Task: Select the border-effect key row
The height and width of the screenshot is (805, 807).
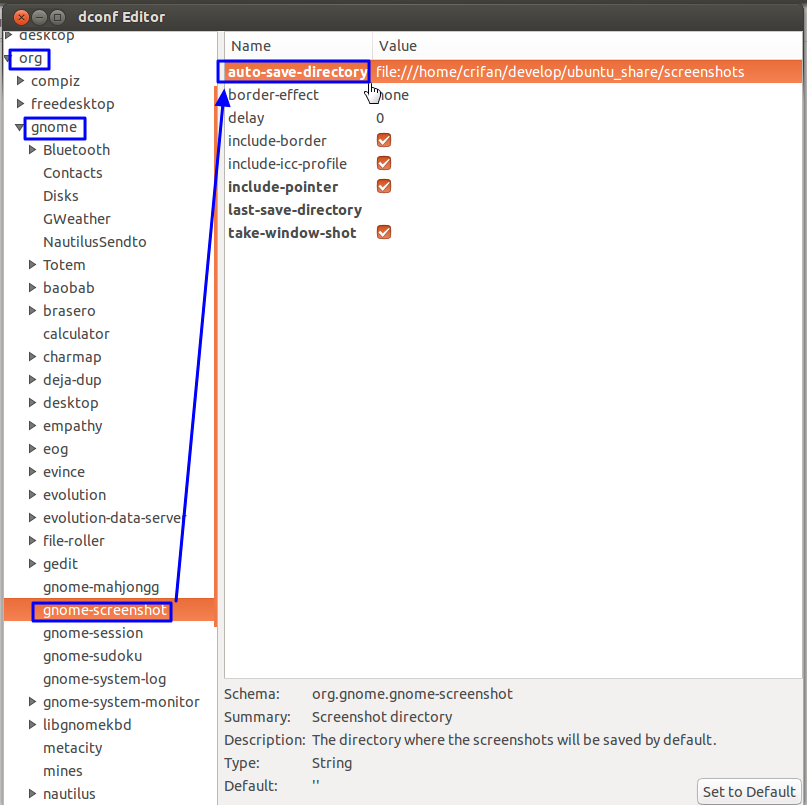Action: [x=513, y=95]
